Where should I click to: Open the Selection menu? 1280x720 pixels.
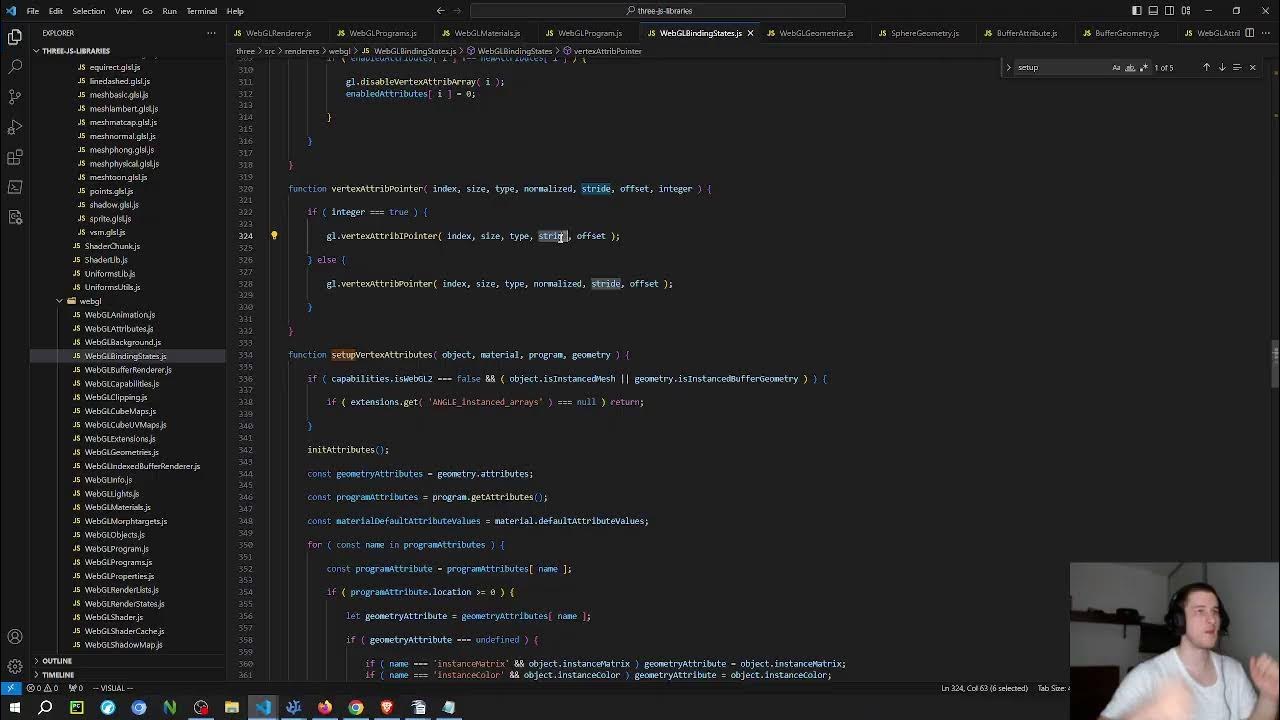coord(88,11)
